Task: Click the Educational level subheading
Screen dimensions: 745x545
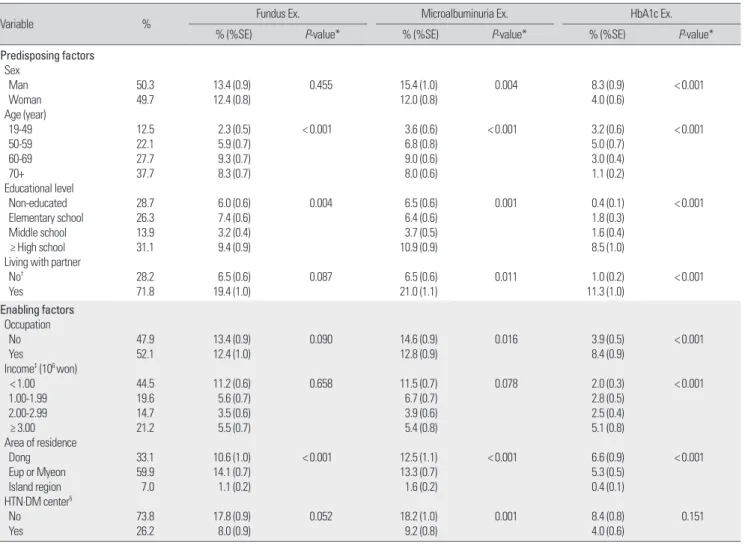Action: tap(39, 188)
